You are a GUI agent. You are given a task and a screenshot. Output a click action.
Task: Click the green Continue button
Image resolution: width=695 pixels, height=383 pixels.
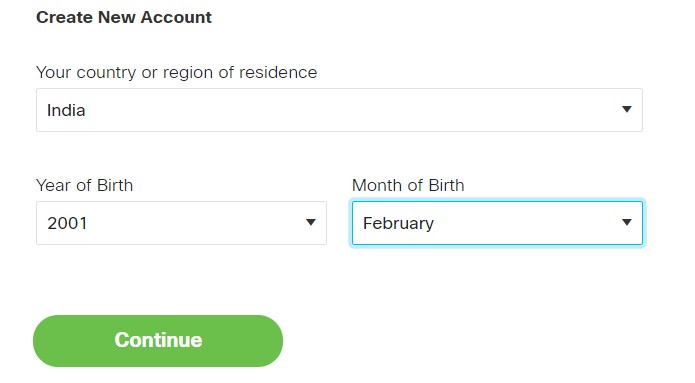pyautogui.click(x=158, y=341)
